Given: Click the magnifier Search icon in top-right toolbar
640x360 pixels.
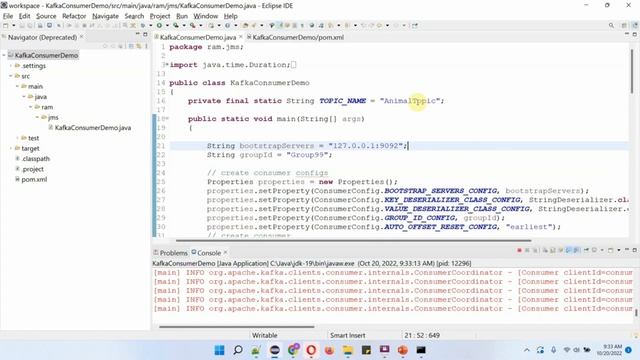Looking at the screenshot, I should tap(611, 25).
